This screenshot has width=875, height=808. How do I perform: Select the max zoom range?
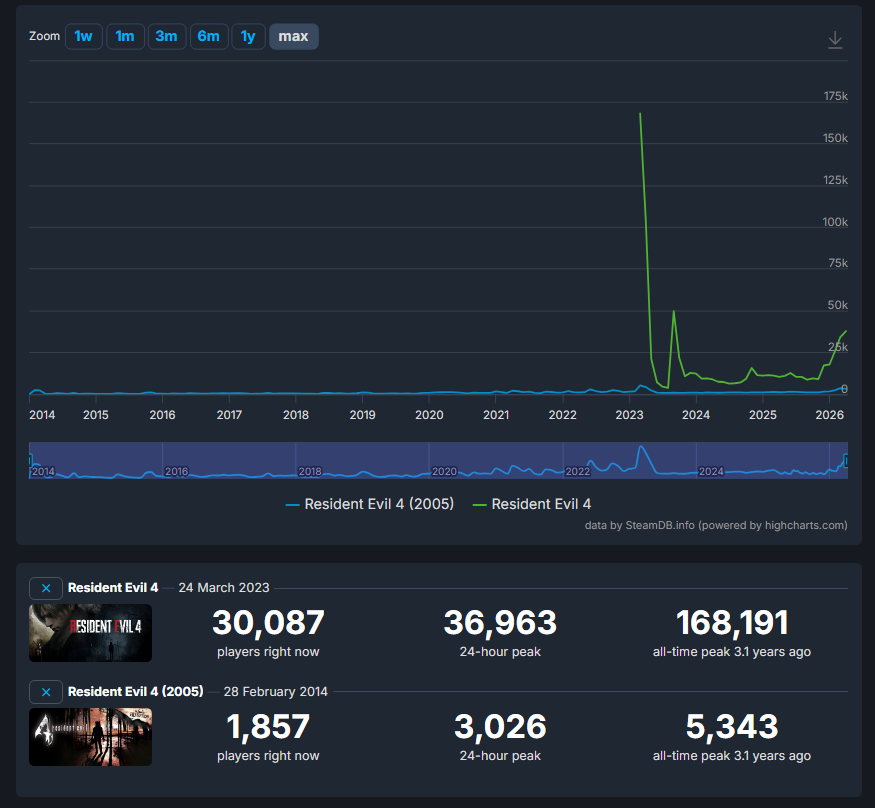coord(294,37)
